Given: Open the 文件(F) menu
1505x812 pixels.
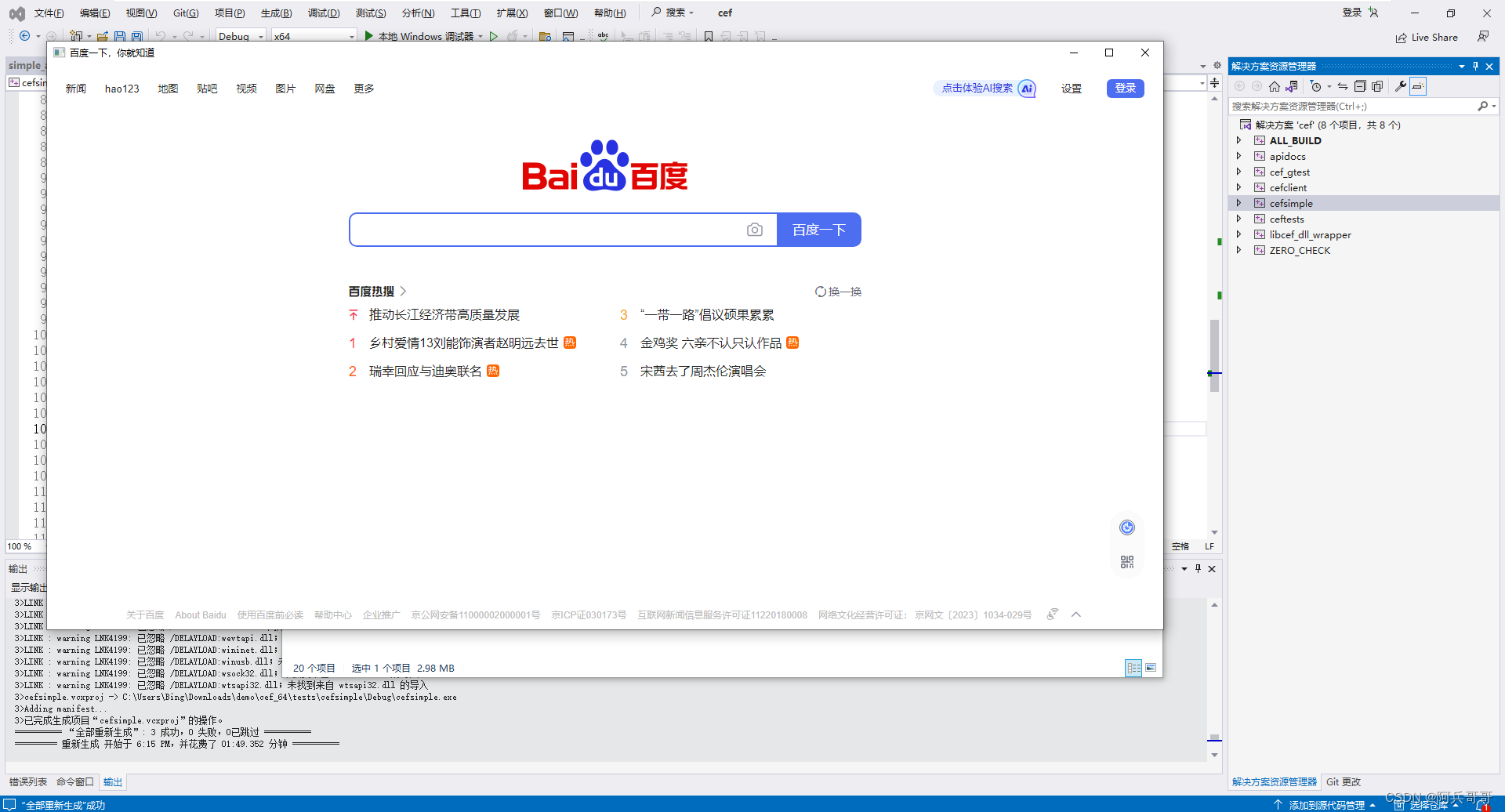Looking at the screenshot, I should pyautogui.click(x=49, y=13).
